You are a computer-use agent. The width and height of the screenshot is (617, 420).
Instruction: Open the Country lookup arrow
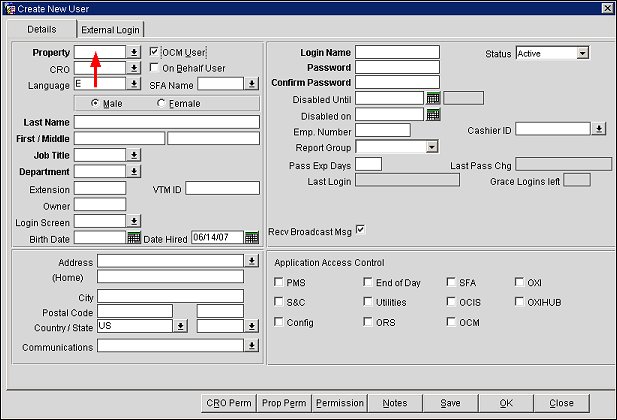click(x=181, y=326)
